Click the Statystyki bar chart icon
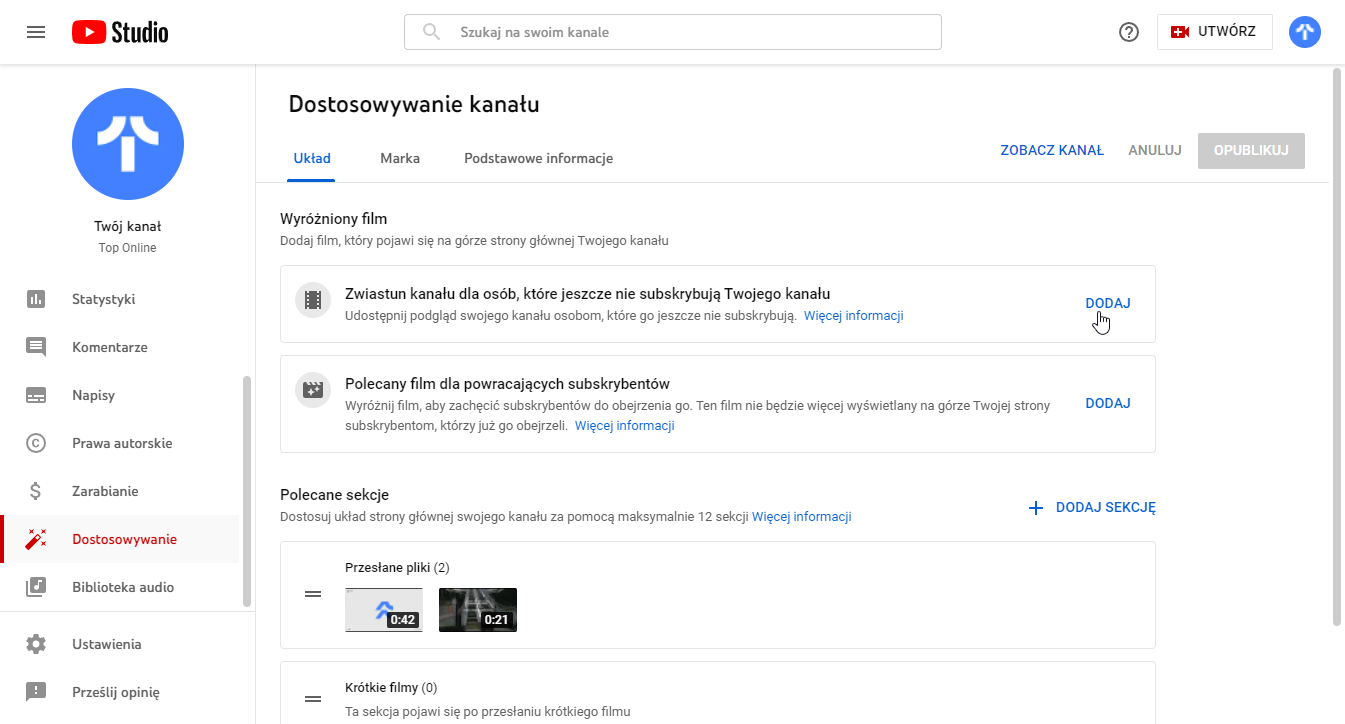The height and width of the screenshot is (724, 1345). (x=36, y=299)
